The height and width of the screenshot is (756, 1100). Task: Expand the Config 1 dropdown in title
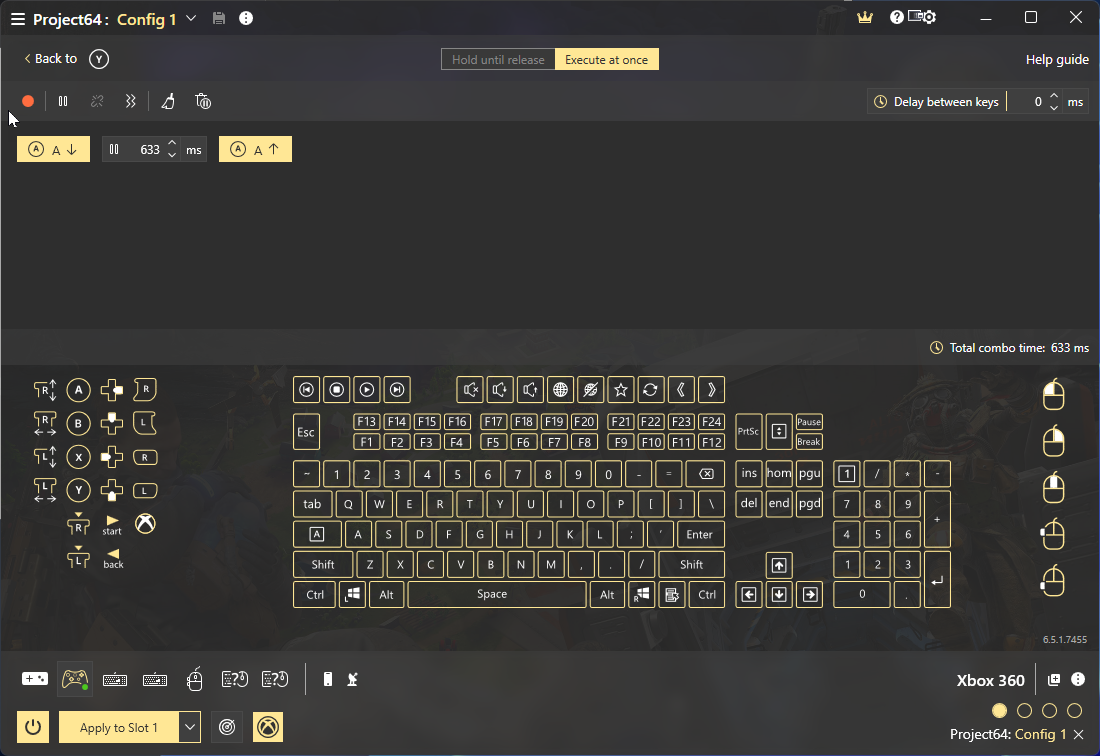(191, 18)
